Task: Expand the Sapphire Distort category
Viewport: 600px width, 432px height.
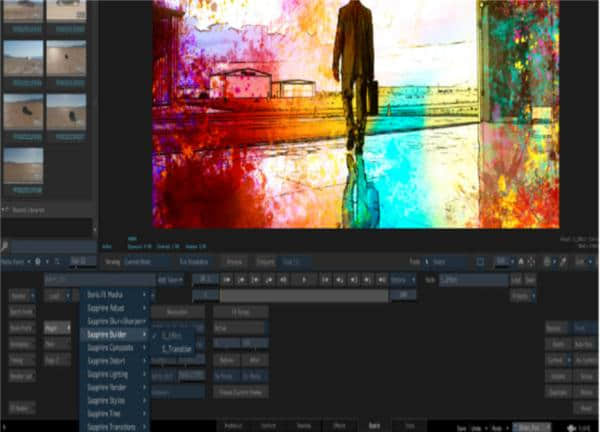Action: pos(111,360)
